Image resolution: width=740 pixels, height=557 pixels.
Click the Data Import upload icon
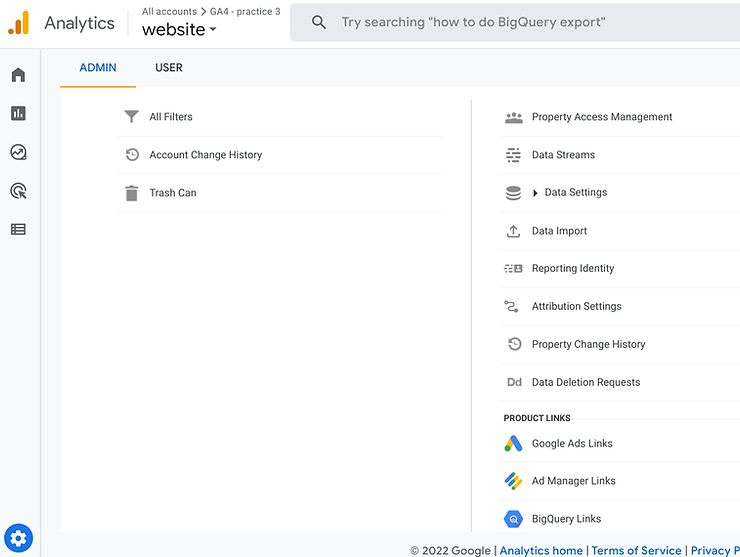(513, 231)
